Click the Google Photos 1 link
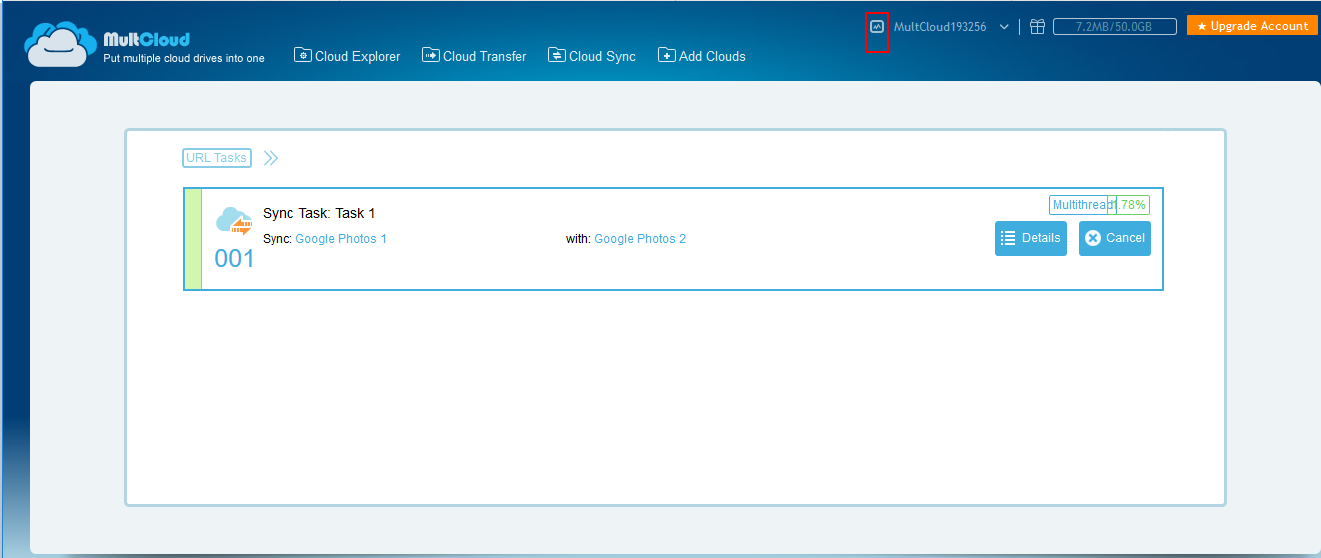This screenshot has height=558, width=1321. [341, 239]
